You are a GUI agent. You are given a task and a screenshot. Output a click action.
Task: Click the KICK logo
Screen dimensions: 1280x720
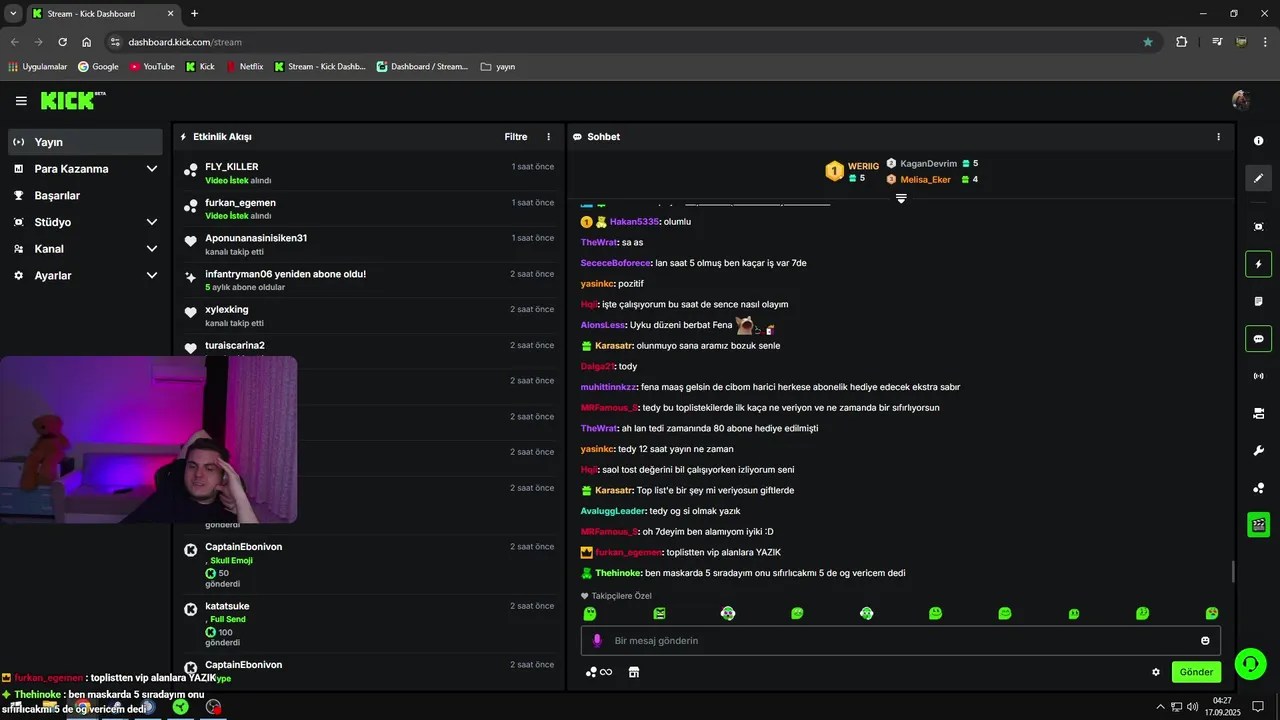[x=72, y=100]
